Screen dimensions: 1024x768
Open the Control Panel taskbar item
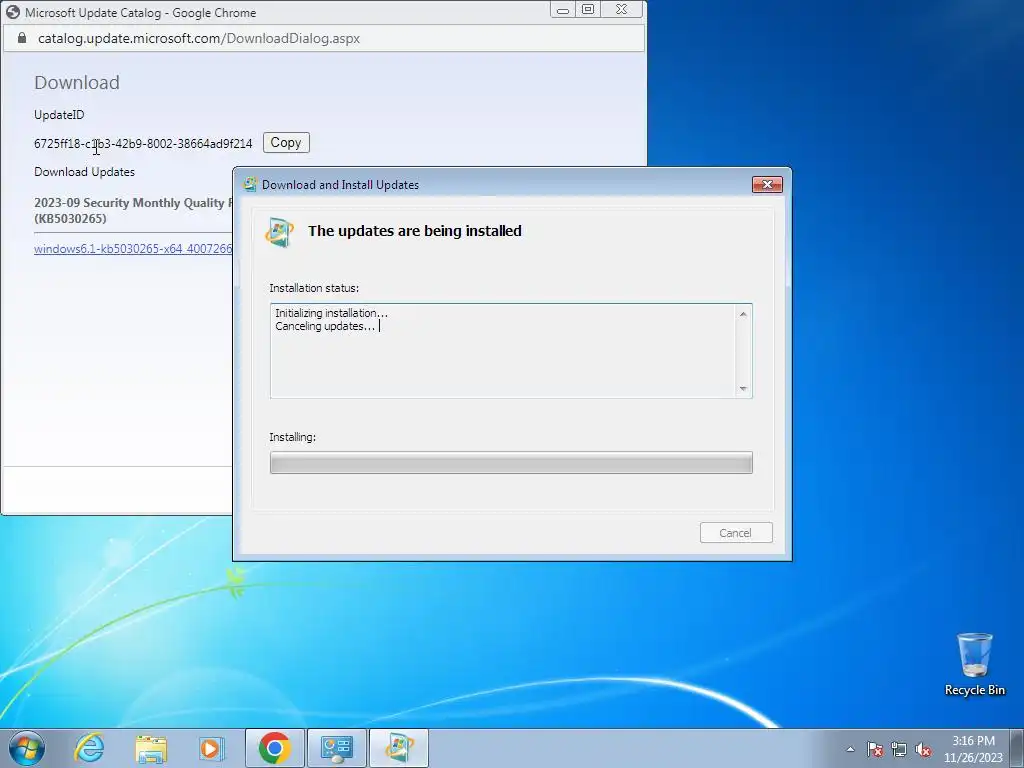pos(337,748)
